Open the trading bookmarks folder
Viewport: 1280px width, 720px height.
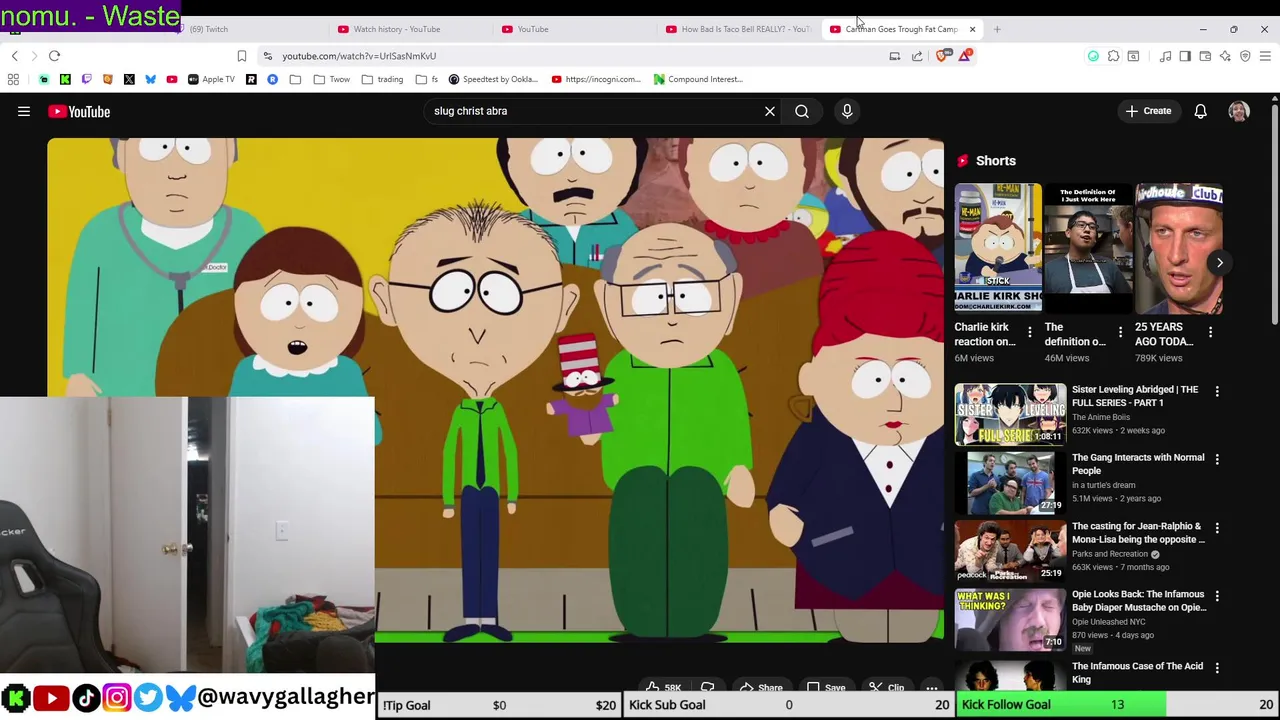pyautogui.click(x=383, y=79)
